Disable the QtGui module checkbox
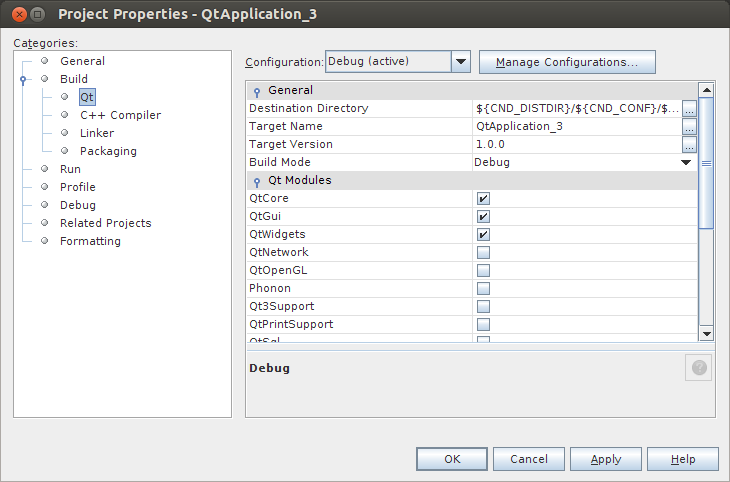 [483, 216]
